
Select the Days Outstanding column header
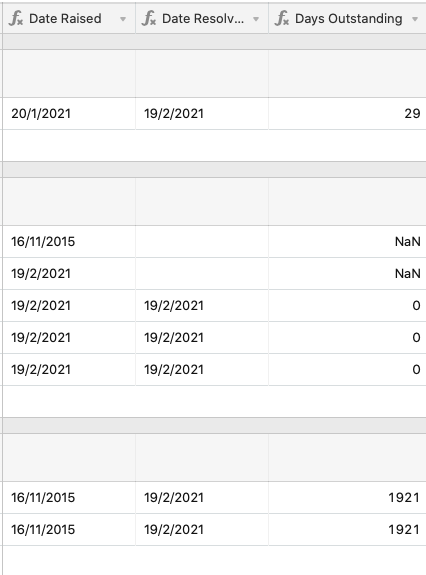coord(347,18)
